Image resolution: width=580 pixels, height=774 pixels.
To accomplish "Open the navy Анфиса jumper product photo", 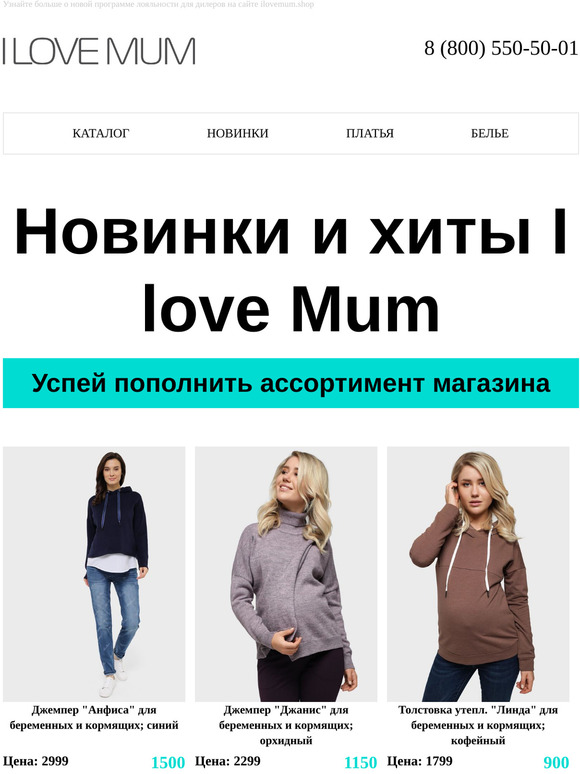I will [x=94, y=574].
